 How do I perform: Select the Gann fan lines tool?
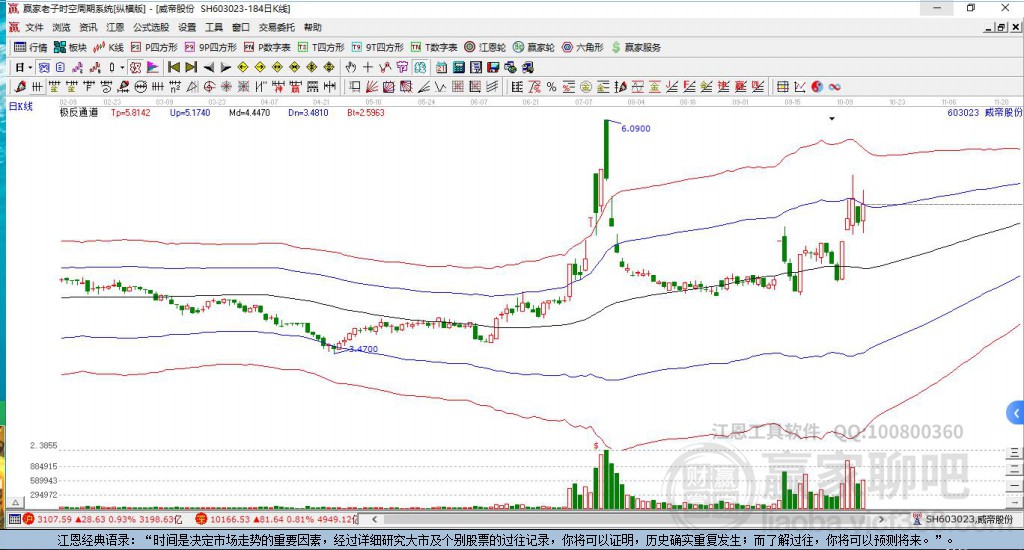tap(372, 86)
